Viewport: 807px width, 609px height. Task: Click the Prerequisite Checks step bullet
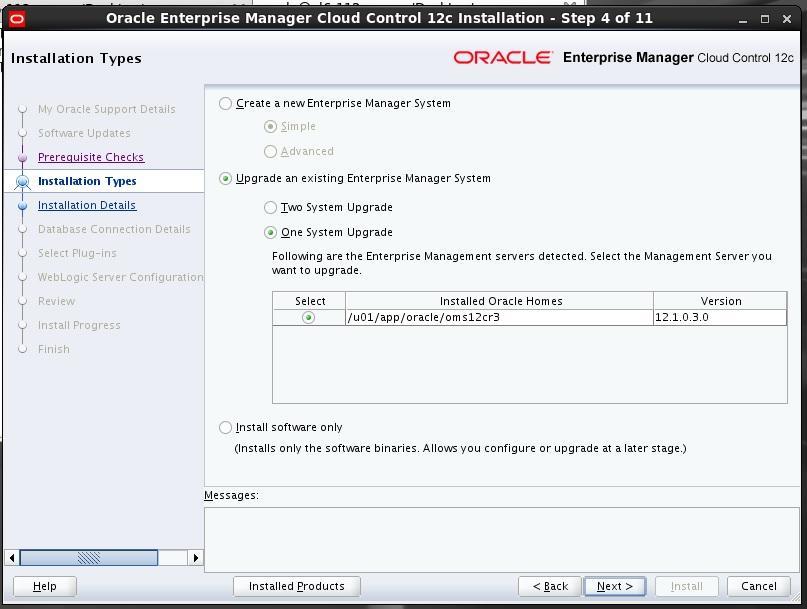(23, 158)
